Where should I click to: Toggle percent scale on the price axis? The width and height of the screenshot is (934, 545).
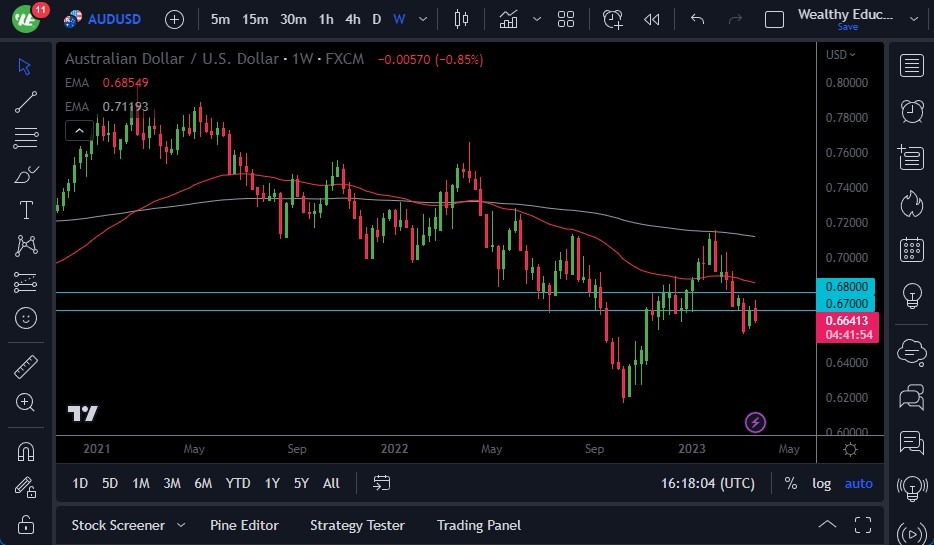point(791,483)
